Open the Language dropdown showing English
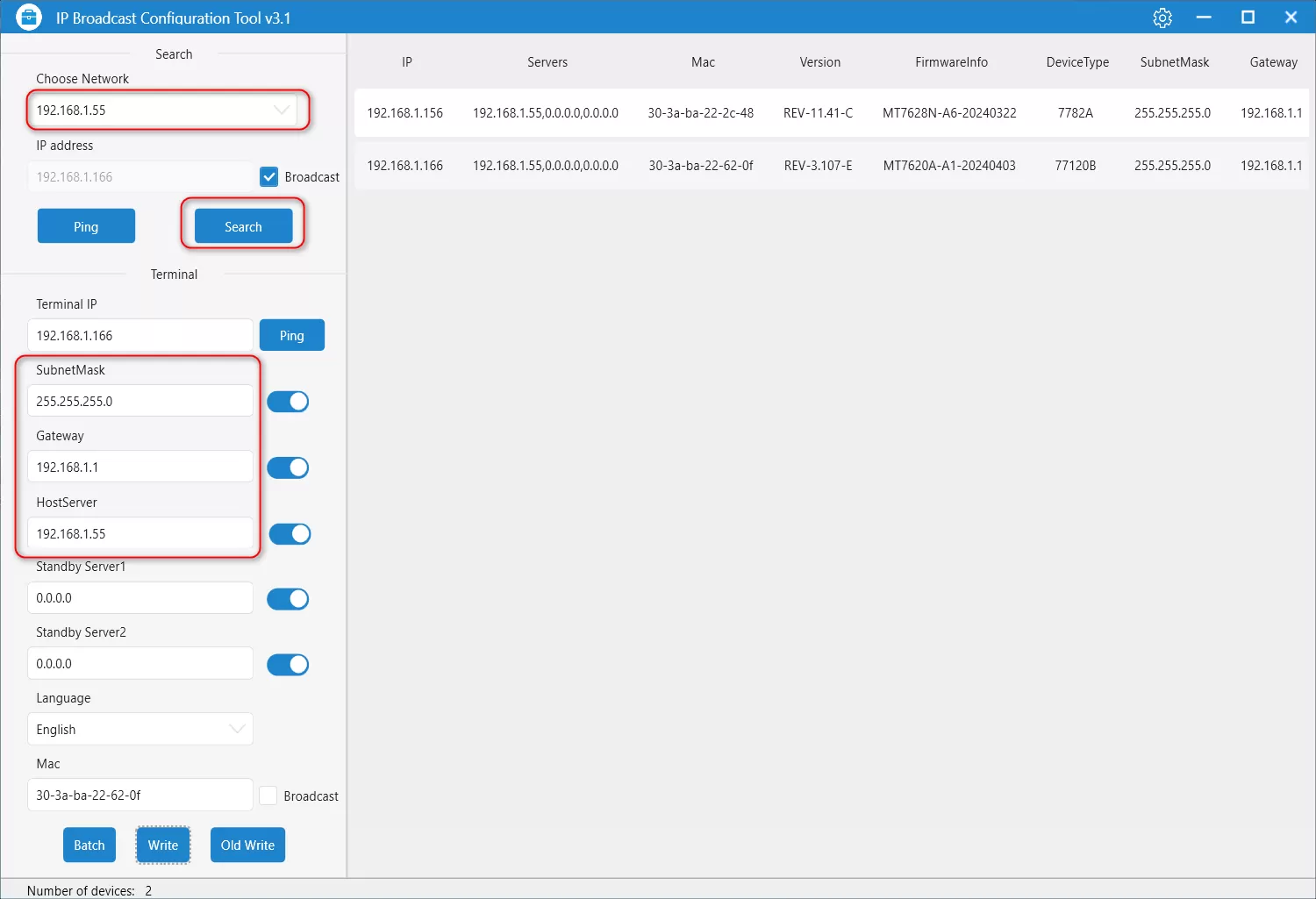This screenshot has height=899, width=1316. (236, 730)
